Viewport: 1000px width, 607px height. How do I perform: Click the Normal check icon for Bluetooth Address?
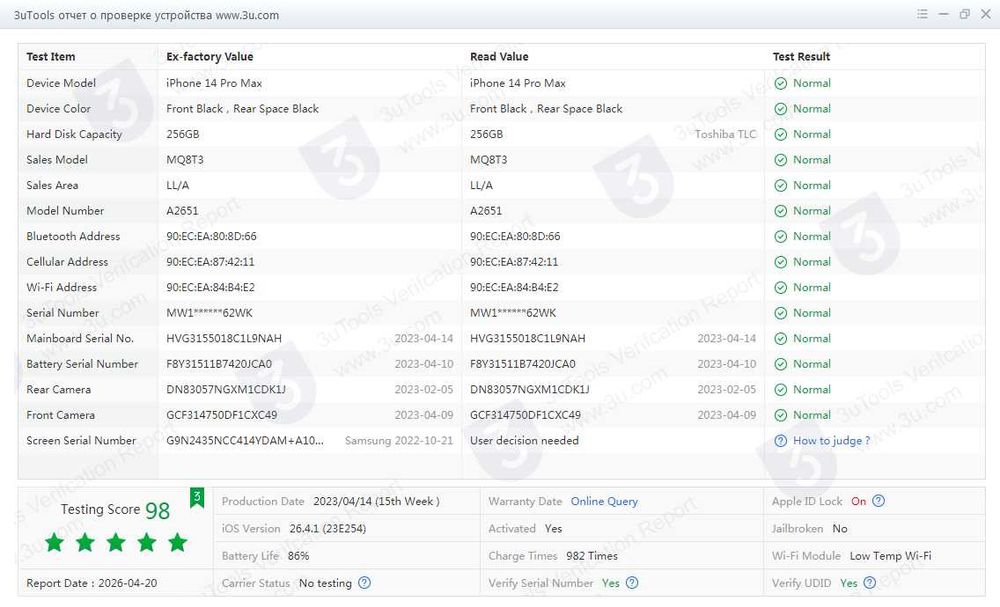coord(781,237)
